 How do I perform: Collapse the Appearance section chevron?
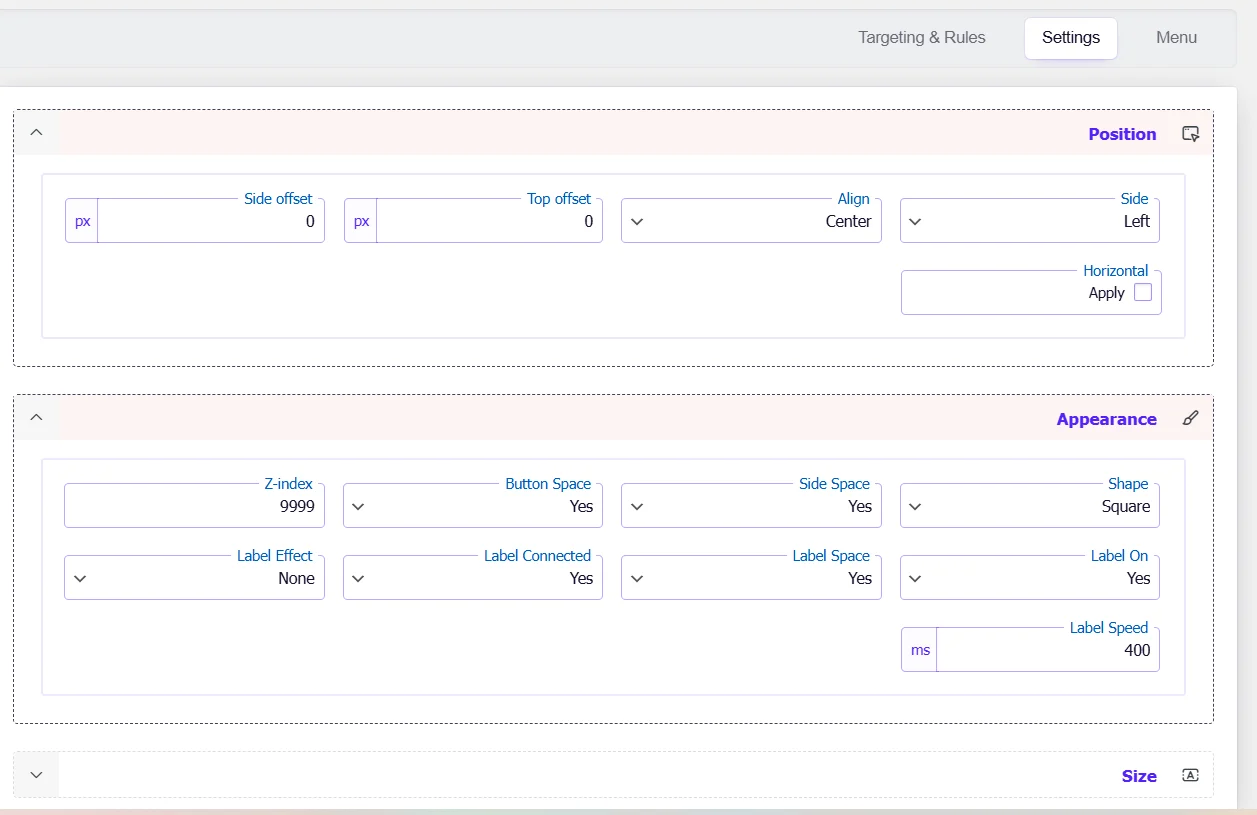pyautogui.click(x=37, y=418)
